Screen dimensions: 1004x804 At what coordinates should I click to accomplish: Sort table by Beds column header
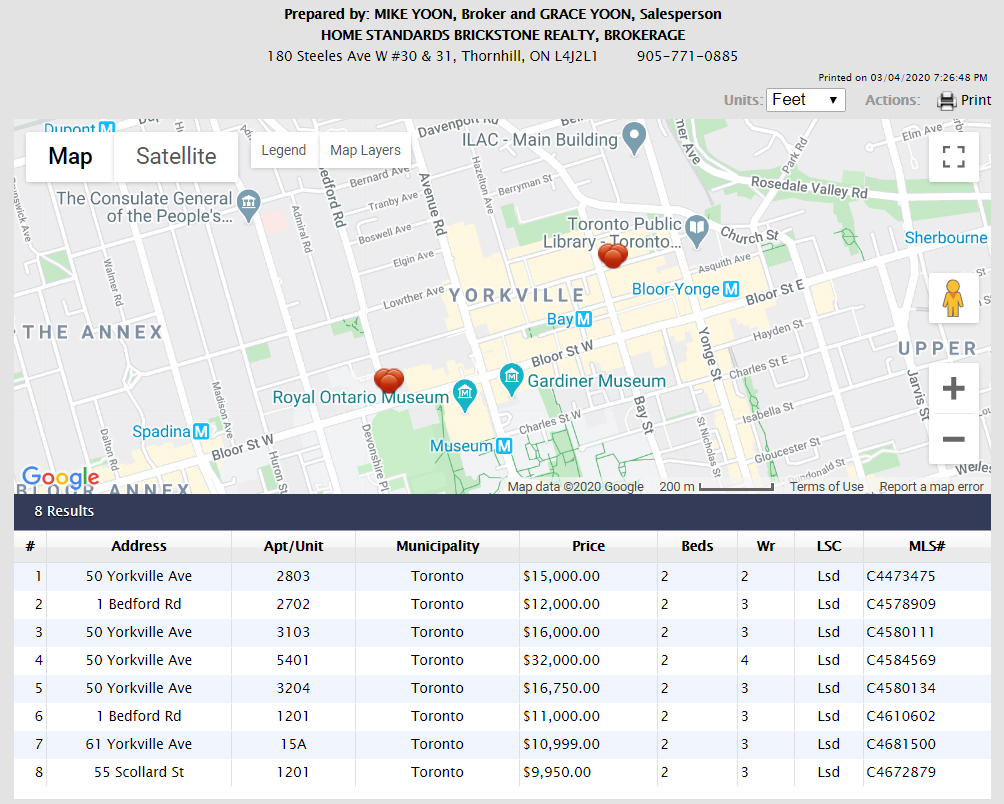pos(697,546)
